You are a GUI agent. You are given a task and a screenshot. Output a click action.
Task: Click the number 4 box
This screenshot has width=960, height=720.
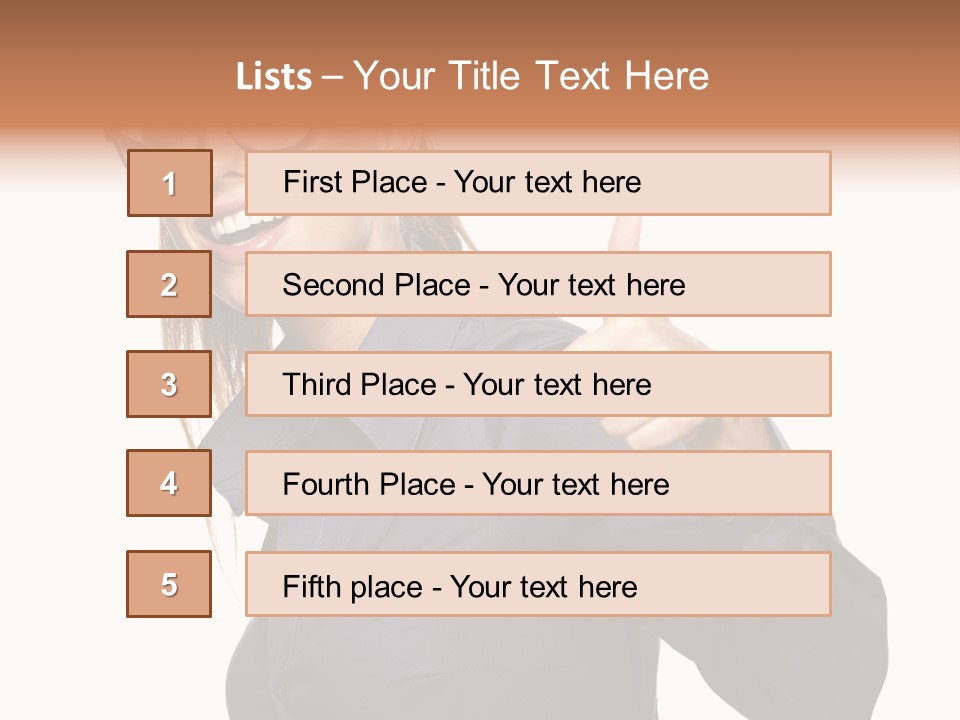pyautogui.click(x=169, y=483)
